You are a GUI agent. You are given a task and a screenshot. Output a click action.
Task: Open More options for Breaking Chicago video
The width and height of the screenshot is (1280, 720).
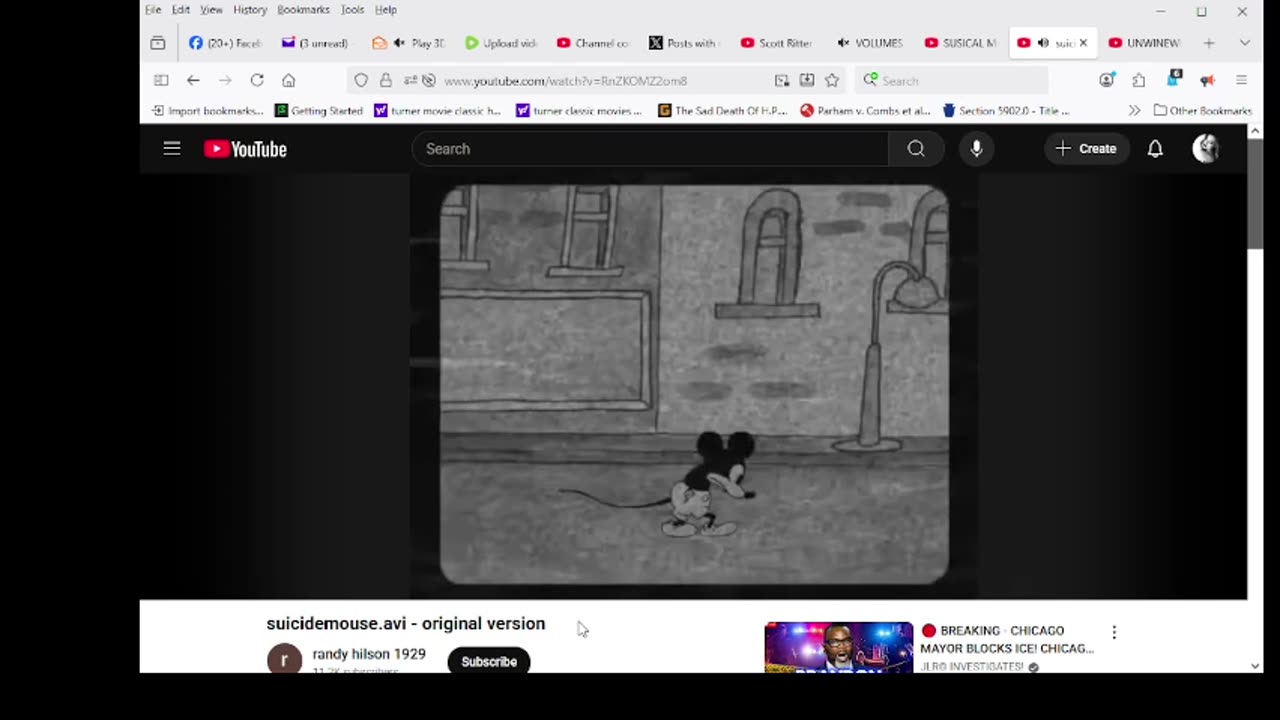1114,632
